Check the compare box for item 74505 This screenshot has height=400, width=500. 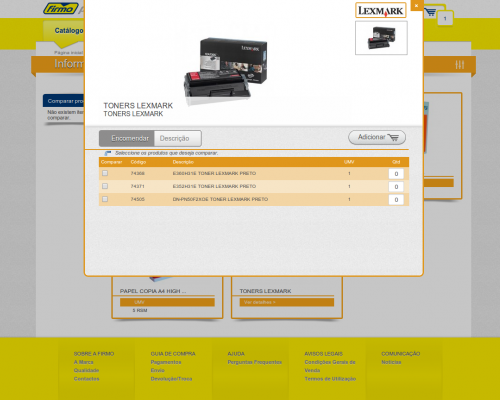tap(105, 199)
